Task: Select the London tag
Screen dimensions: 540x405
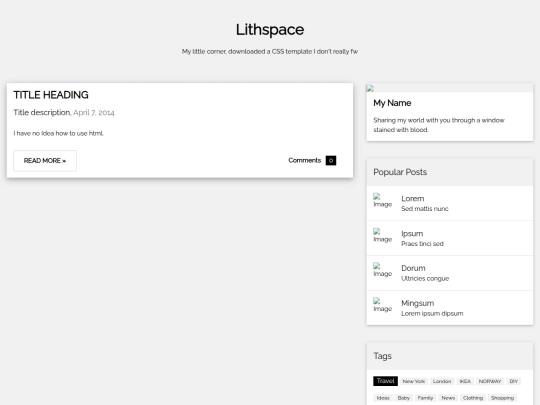Action: click(x=442, y=381)
